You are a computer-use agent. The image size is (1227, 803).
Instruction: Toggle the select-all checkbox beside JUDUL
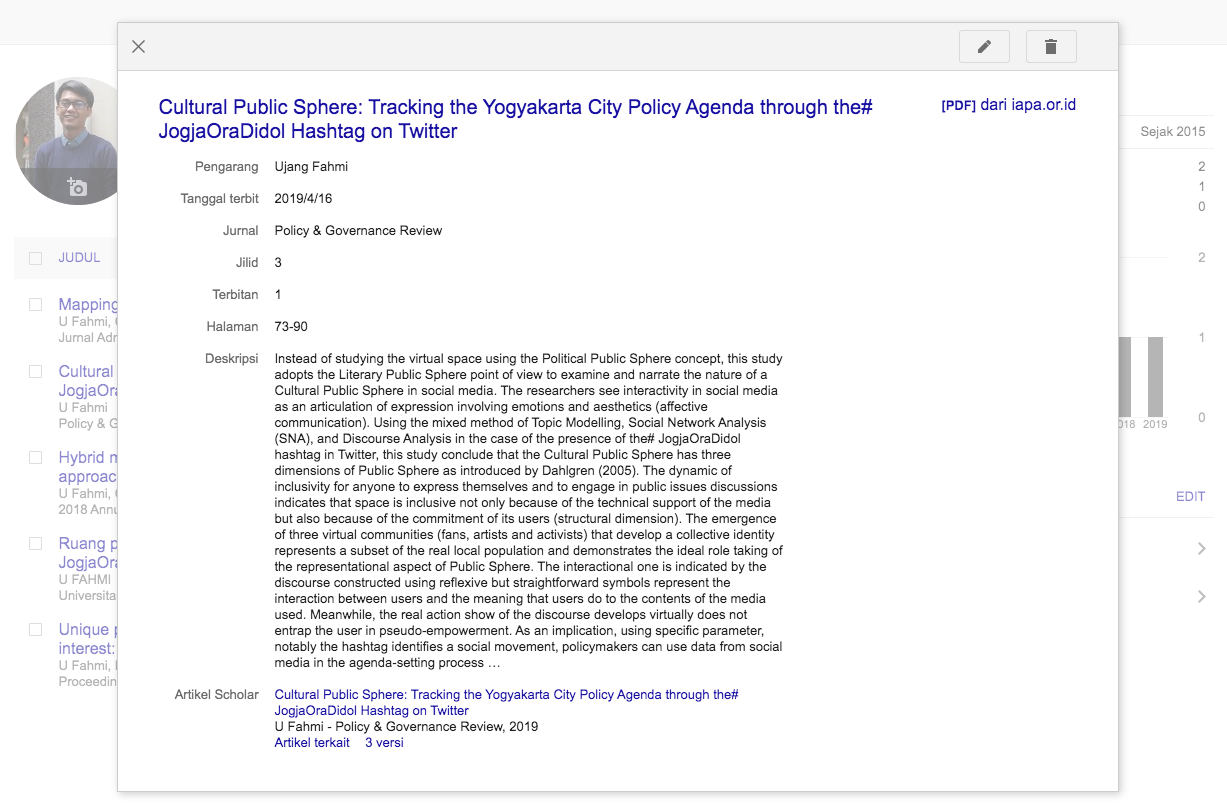(36, 258)
